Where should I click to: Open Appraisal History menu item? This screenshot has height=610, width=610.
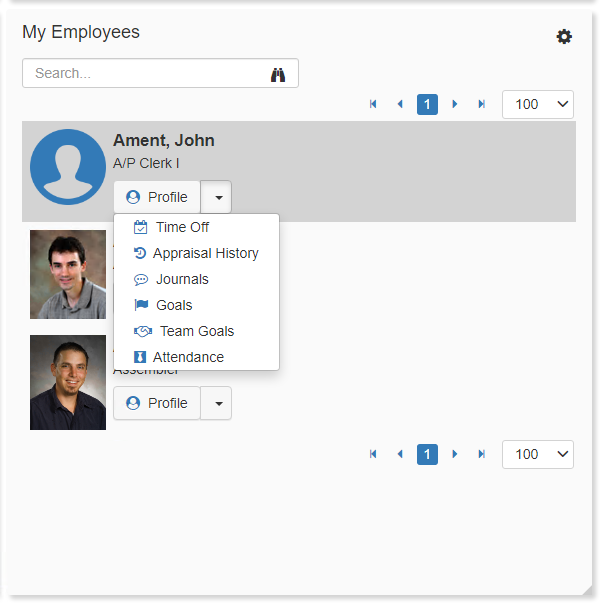pyautogui.click(x=205, y=253)
